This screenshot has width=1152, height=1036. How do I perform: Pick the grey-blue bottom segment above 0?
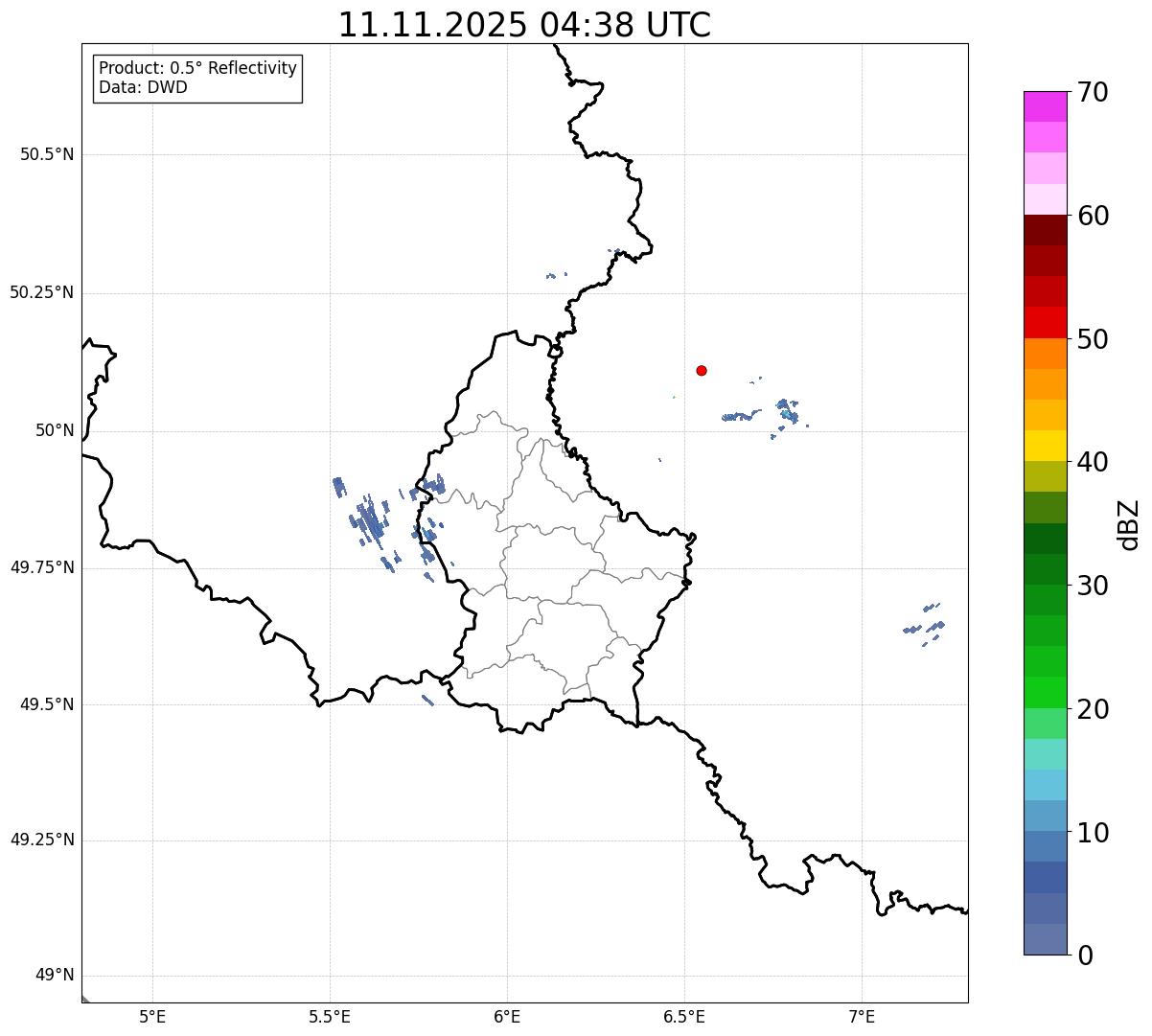coord(1045,939)
